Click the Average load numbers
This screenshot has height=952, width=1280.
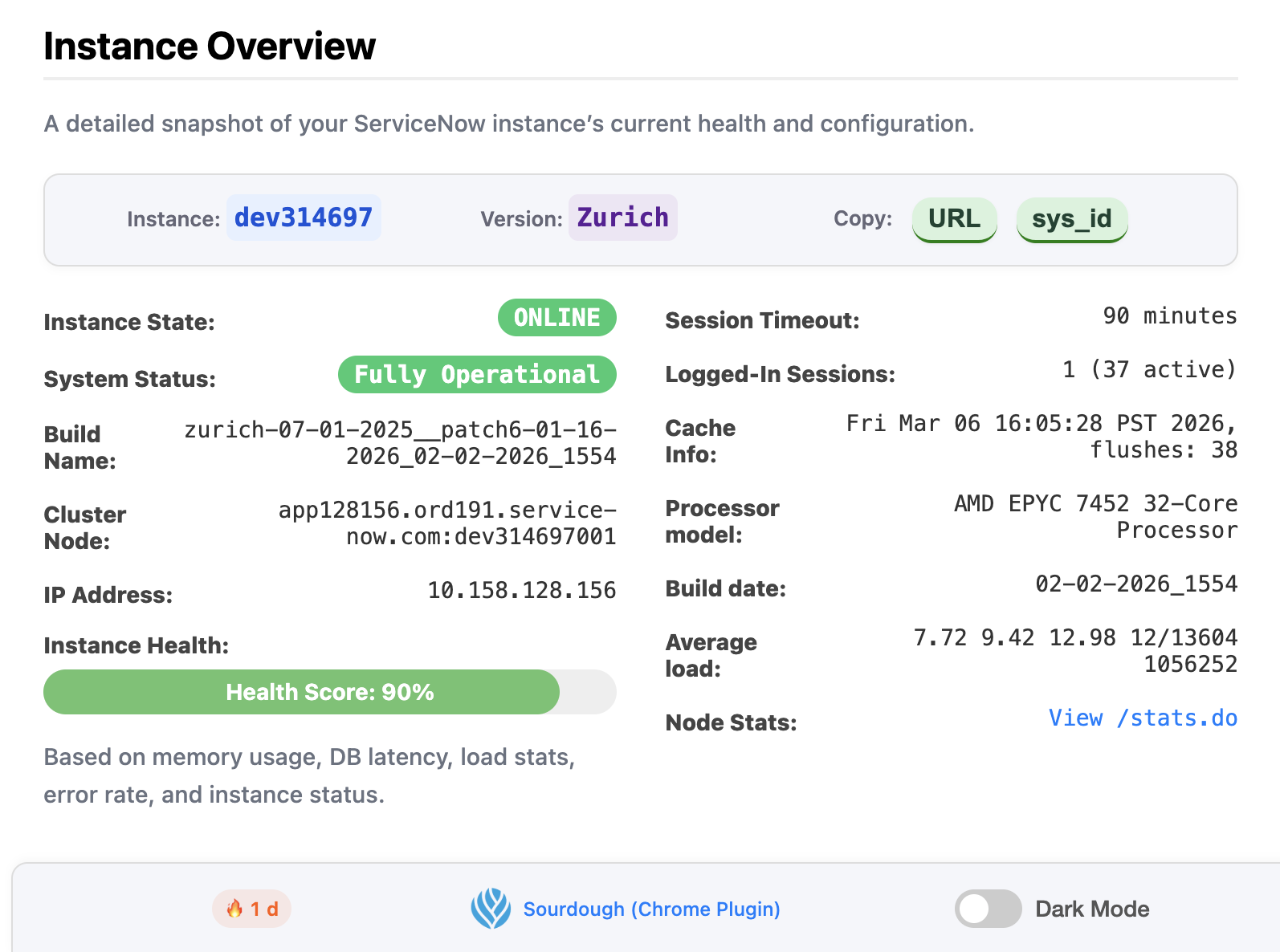(x=1075, y=651)
